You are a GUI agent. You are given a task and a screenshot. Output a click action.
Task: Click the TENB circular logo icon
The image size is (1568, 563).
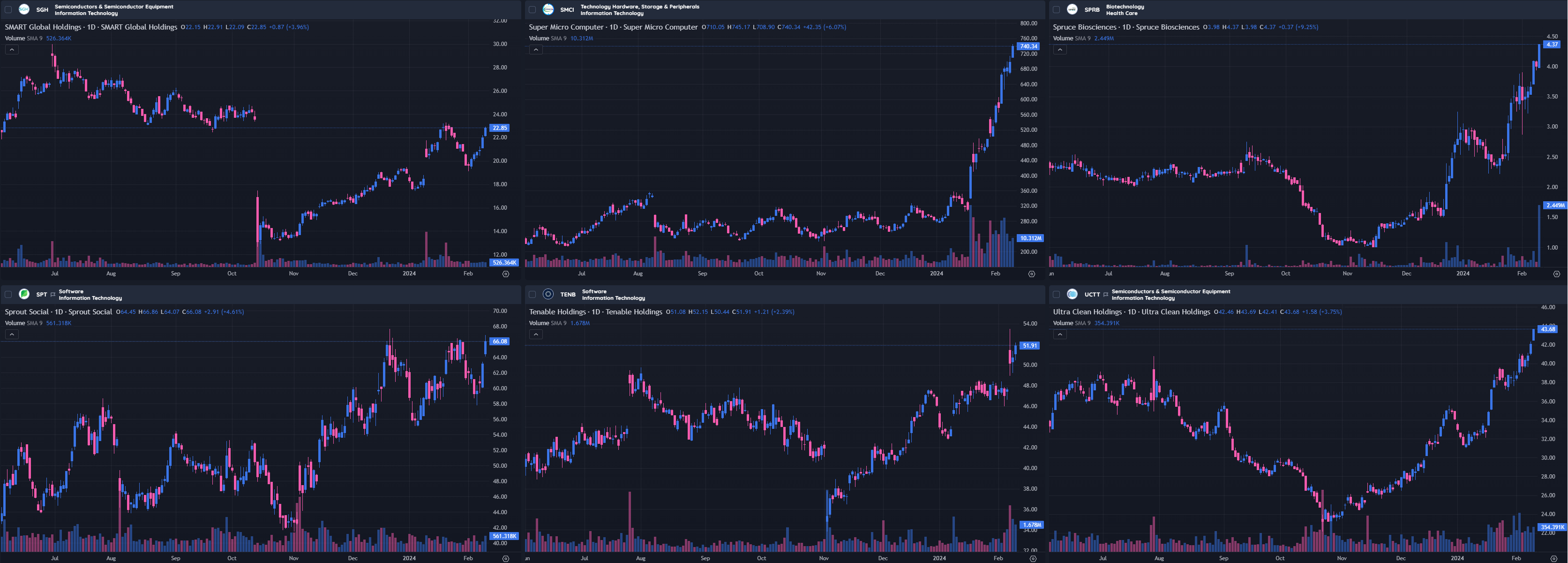click(548, 294)
